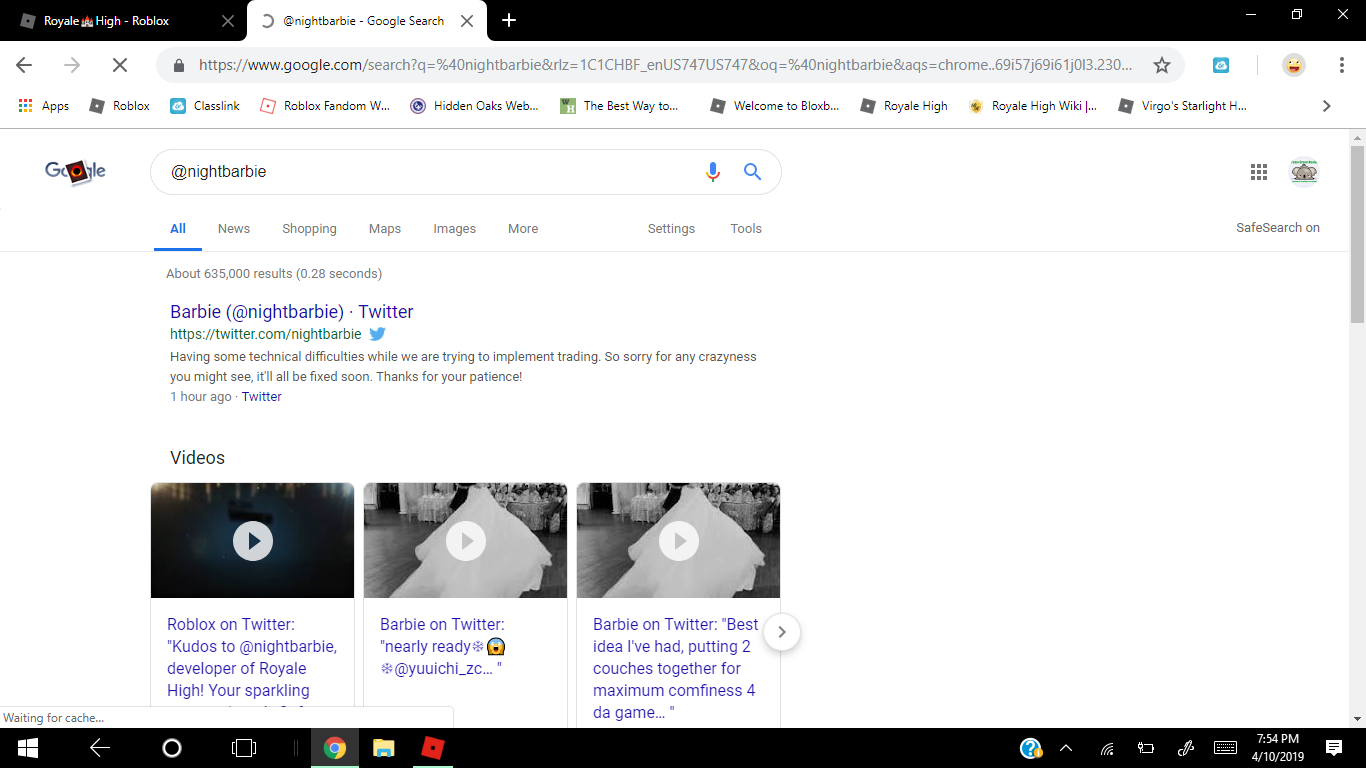Open the Google account avatar
Screen dimensions: 1366x768
pos(1304,172)
